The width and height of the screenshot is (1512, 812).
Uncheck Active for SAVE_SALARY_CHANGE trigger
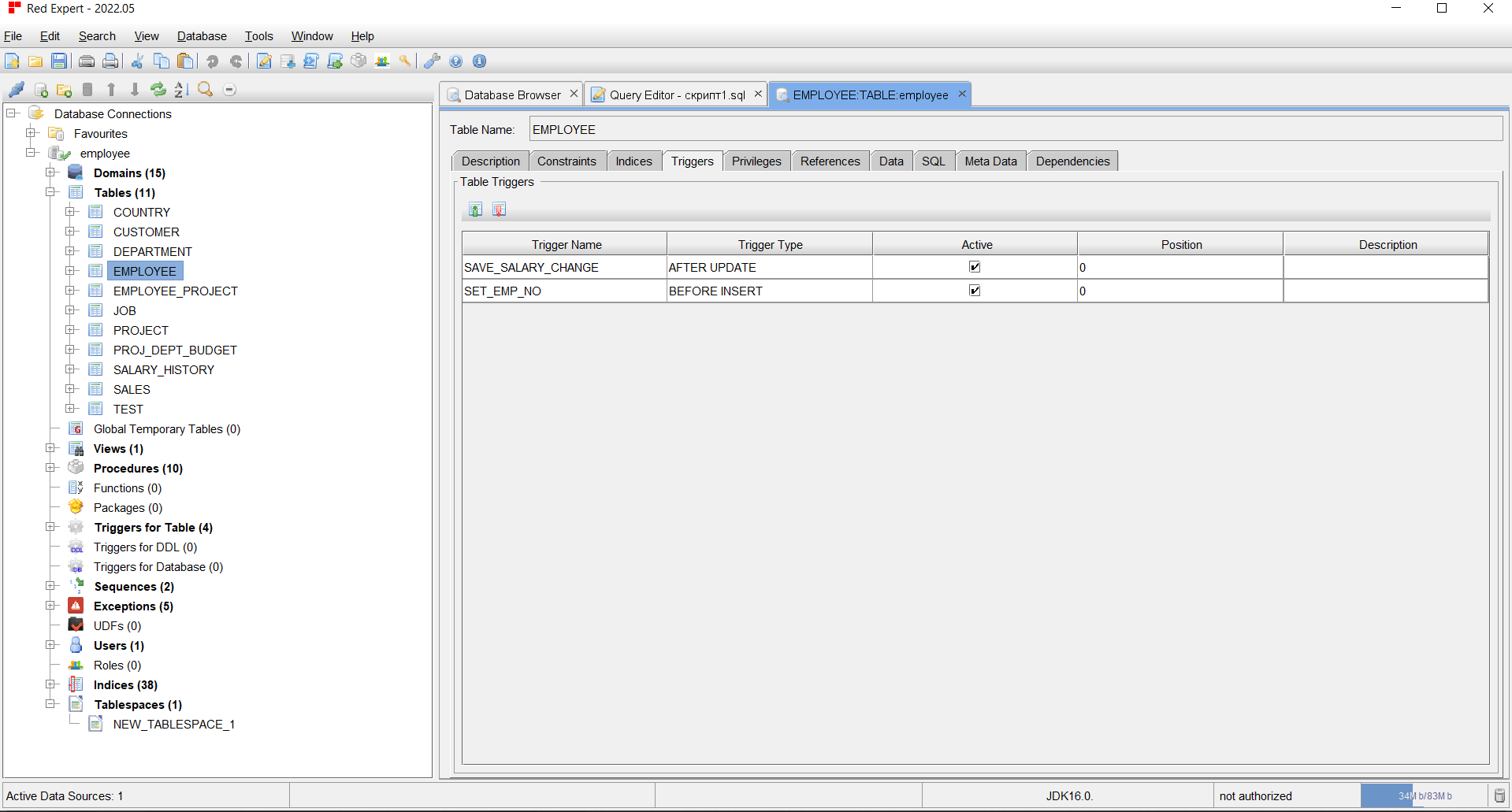[x=975, y=267]
